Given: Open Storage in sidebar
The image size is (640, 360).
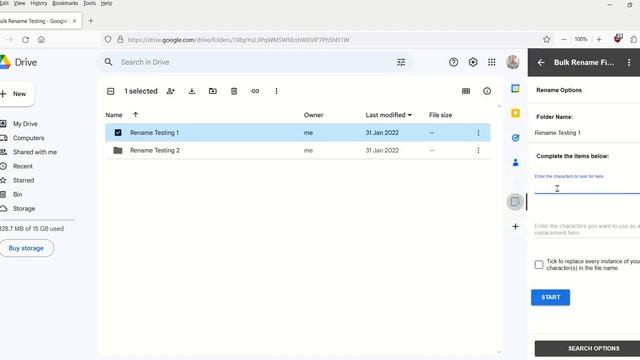Looking at the screenshot, I should [x=24, y=209].
